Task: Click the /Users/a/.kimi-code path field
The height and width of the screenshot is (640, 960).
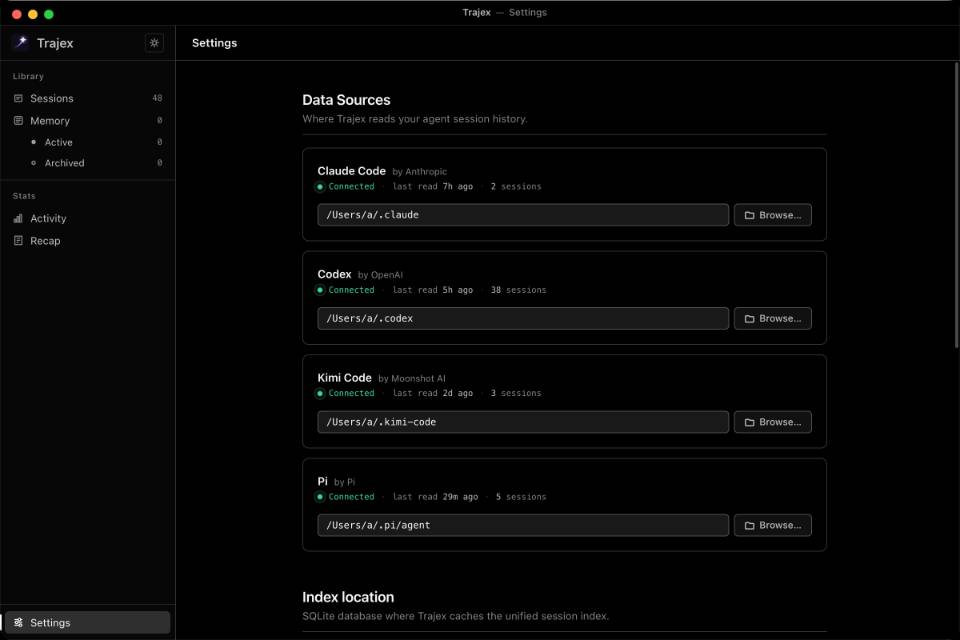Action: pyautogui.click(x=523, y=422)
